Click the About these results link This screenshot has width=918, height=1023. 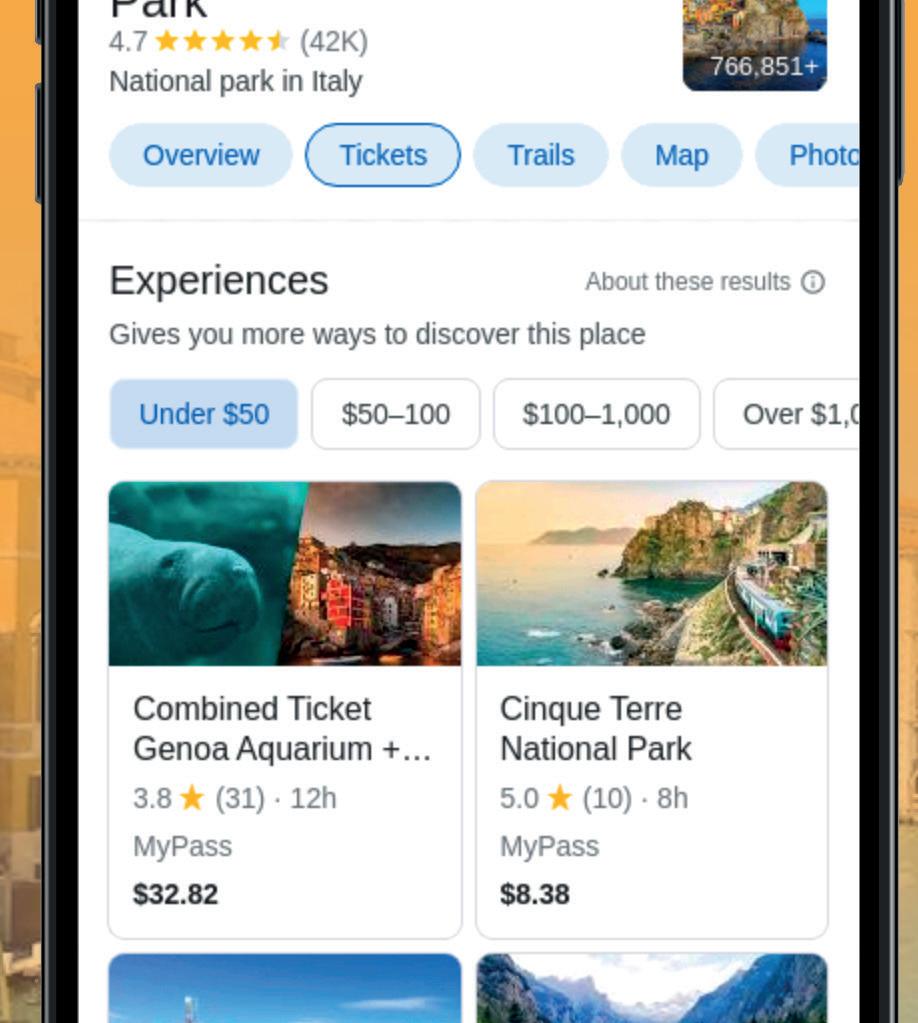687,282
